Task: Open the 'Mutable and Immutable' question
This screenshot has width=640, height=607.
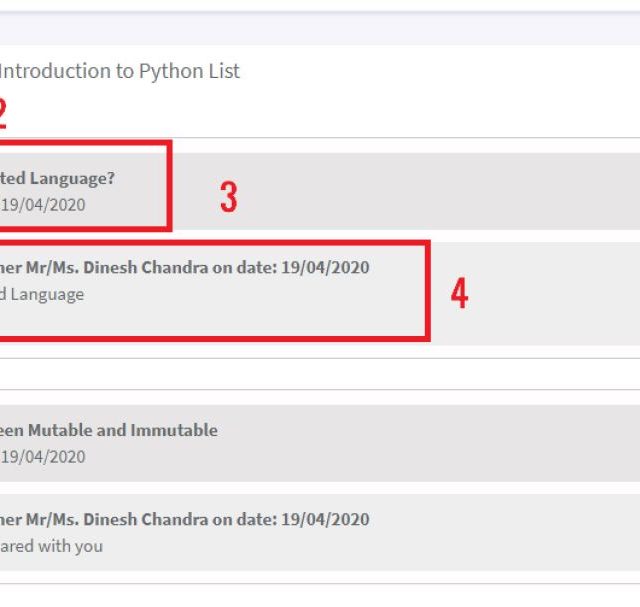Action: point(109,430)
